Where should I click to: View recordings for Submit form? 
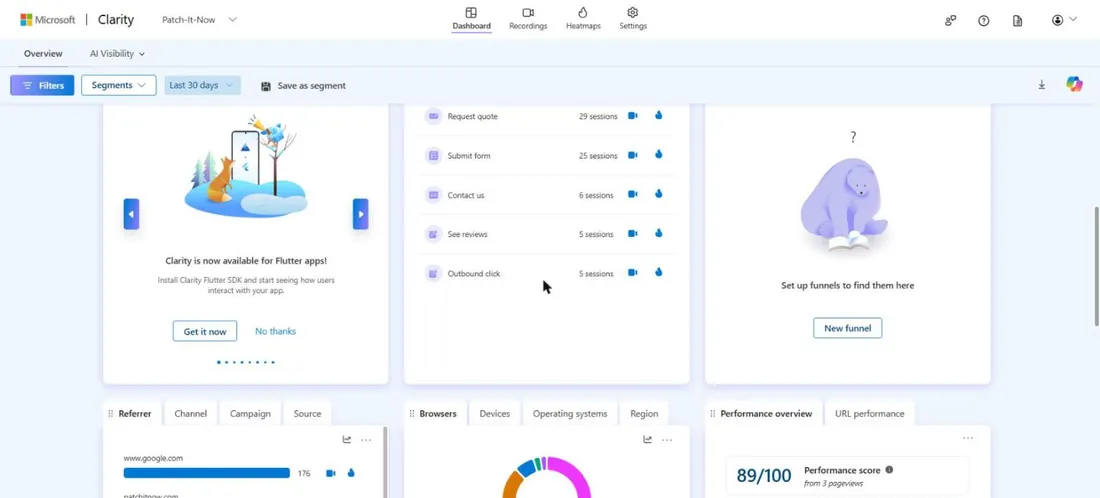(x=632, y=155)
